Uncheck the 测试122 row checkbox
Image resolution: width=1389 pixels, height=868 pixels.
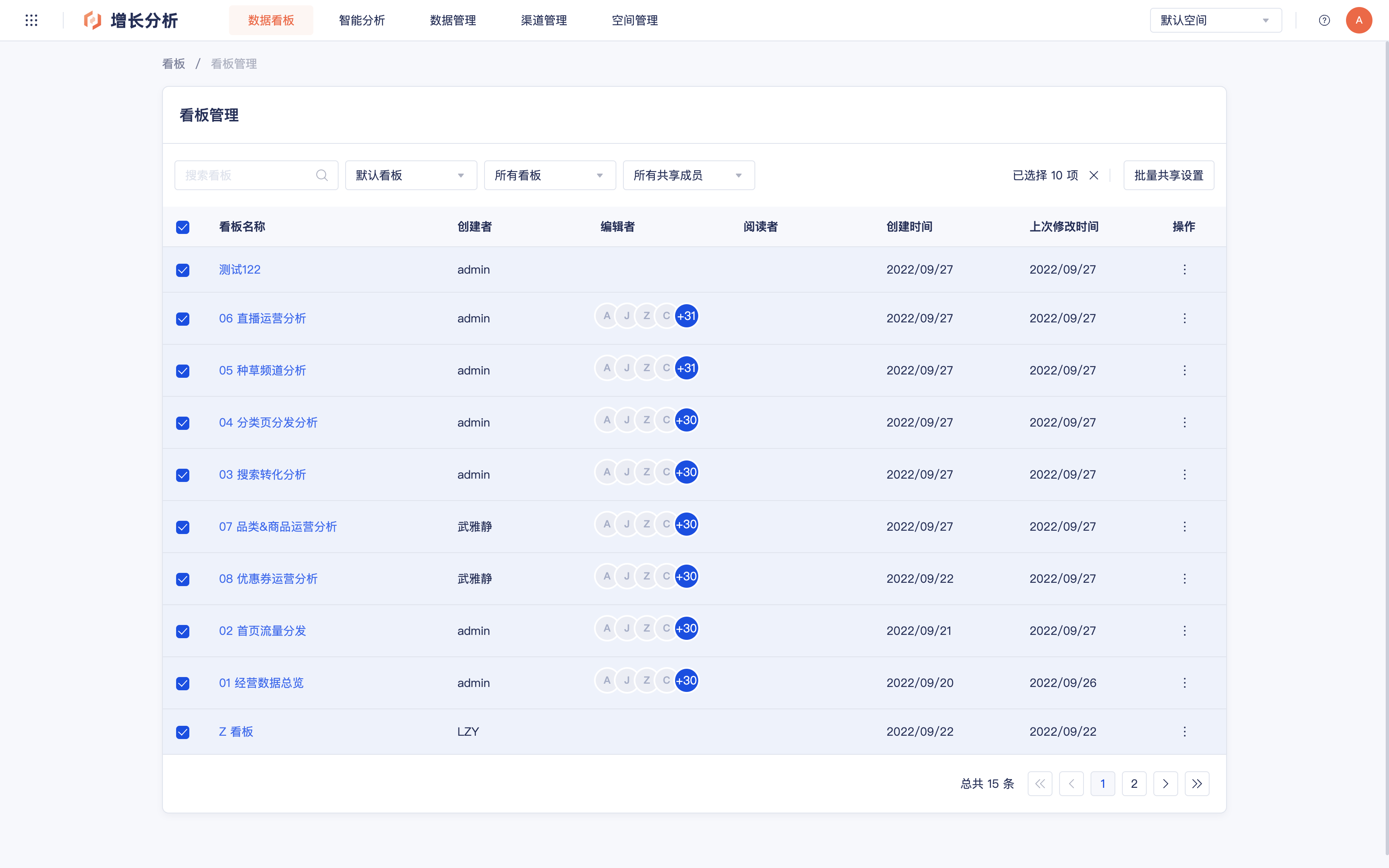[183, 270]
